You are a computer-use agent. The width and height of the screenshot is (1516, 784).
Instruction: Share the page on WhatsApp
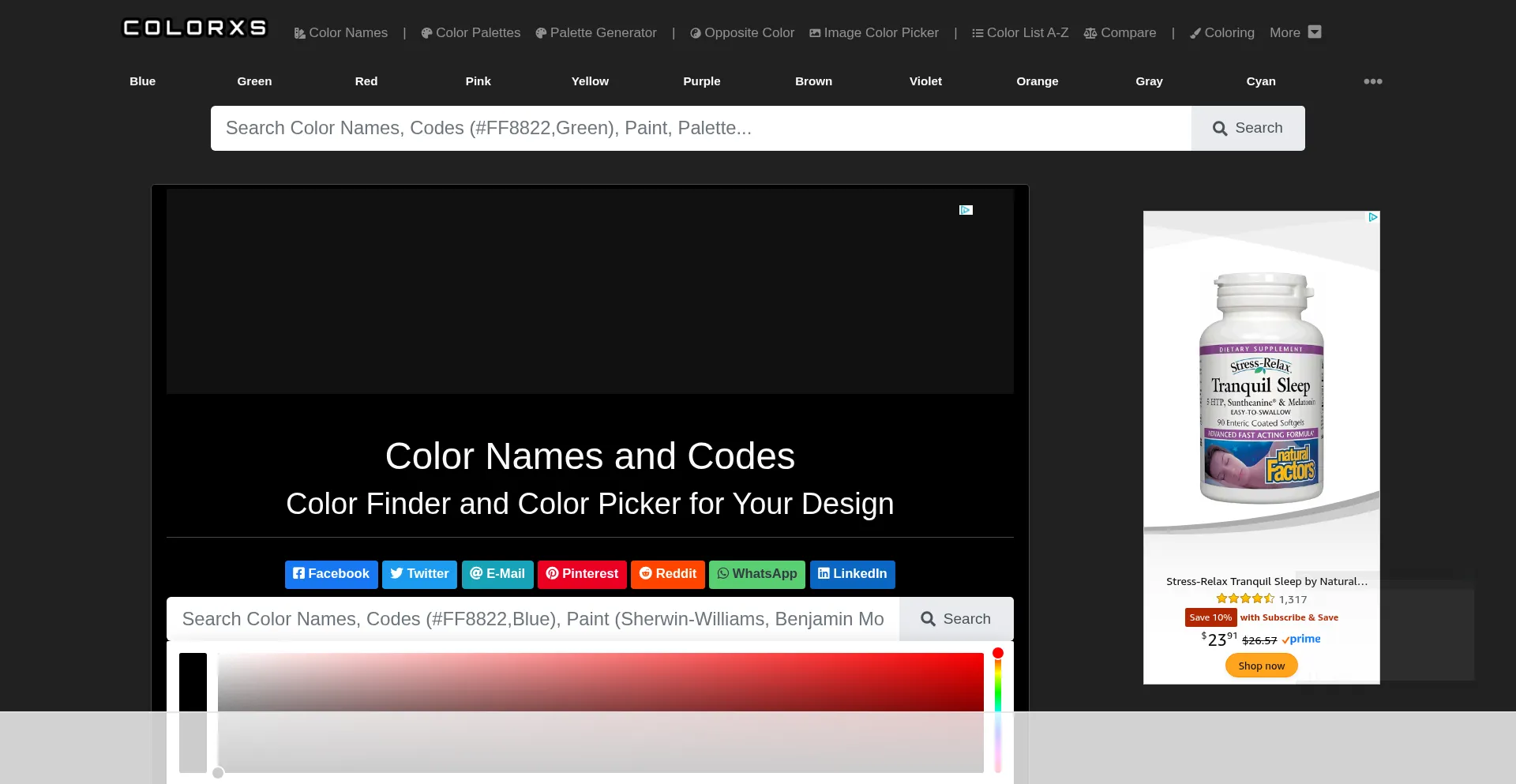[756, 574]
